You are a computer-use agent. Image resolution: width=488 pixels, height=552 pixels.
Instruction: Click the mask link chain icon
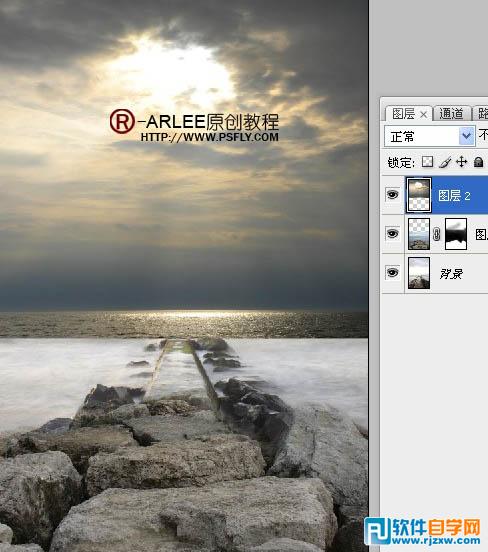tap(437, 234)
